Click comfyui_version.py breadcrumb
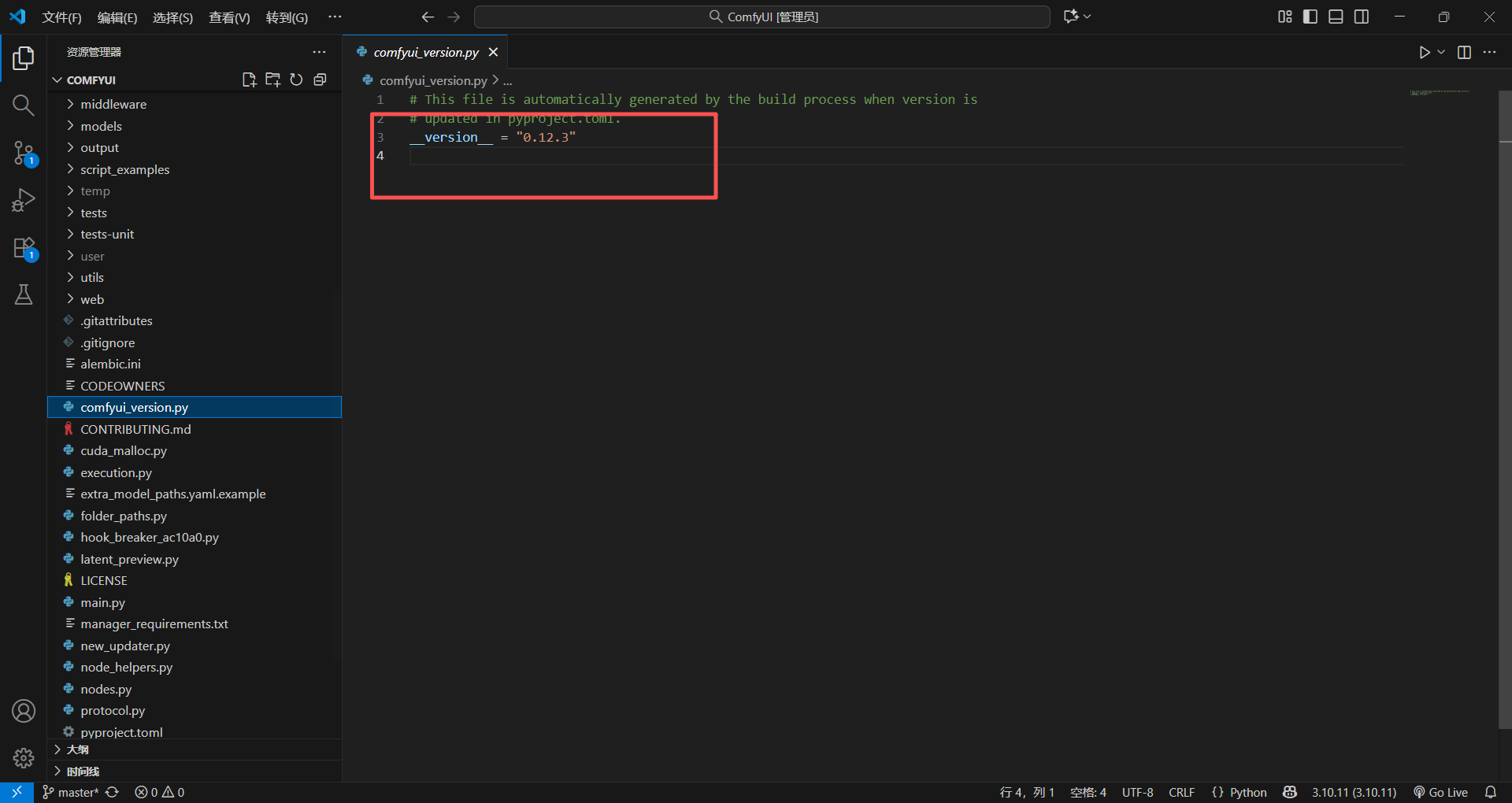Screen dimensions: 1512x803 coord(432,80)
